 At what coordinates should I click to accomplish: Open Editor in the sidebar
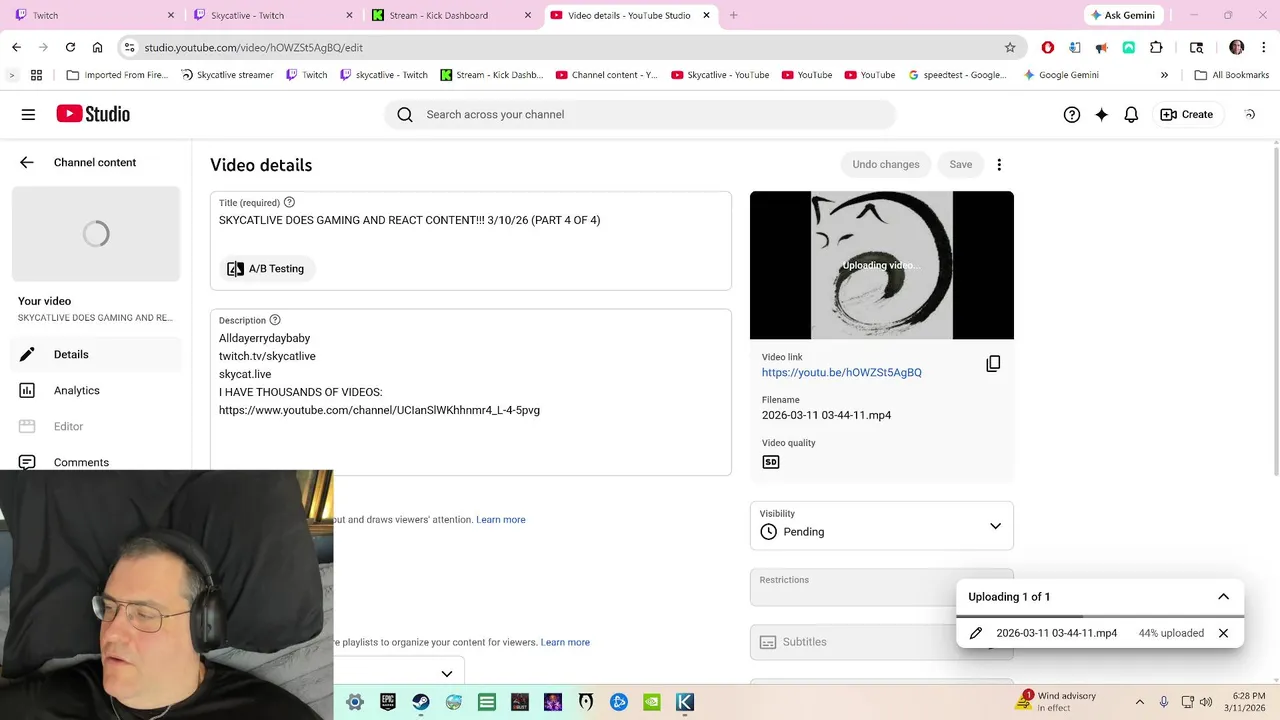tap(96, 426)
